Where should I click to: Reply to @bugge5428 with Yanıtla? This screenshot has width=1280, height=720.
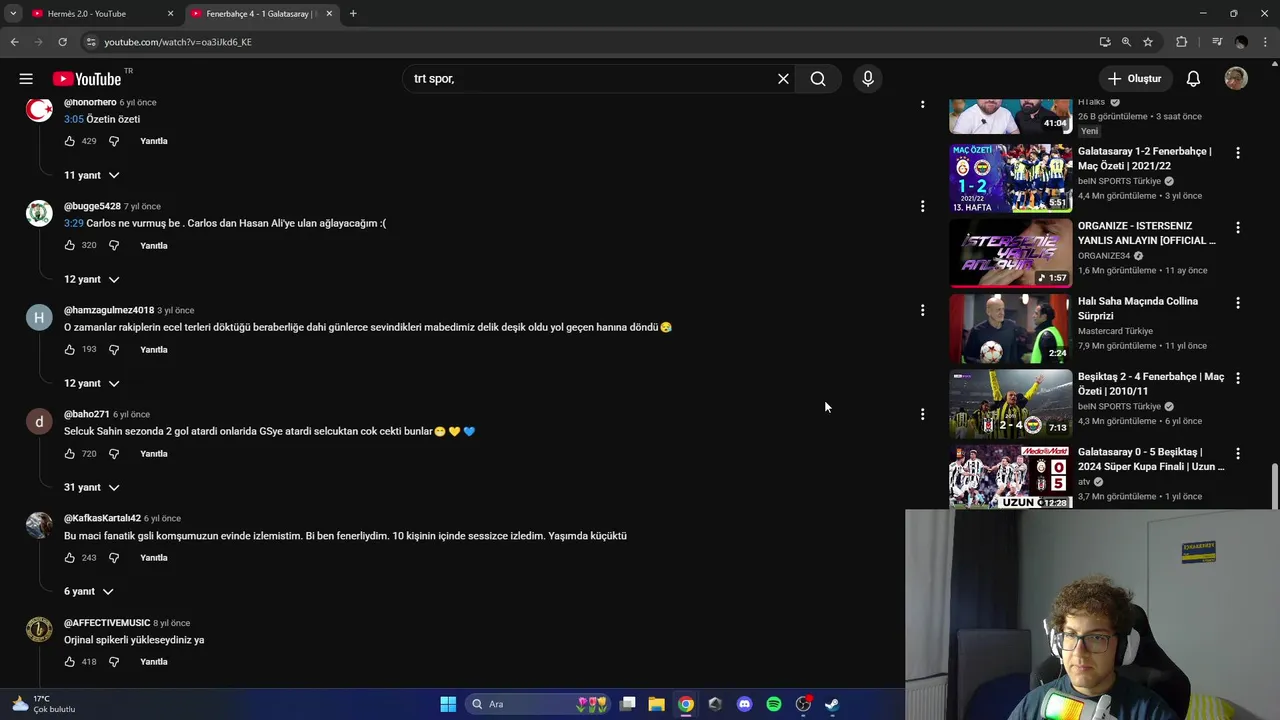154,245
